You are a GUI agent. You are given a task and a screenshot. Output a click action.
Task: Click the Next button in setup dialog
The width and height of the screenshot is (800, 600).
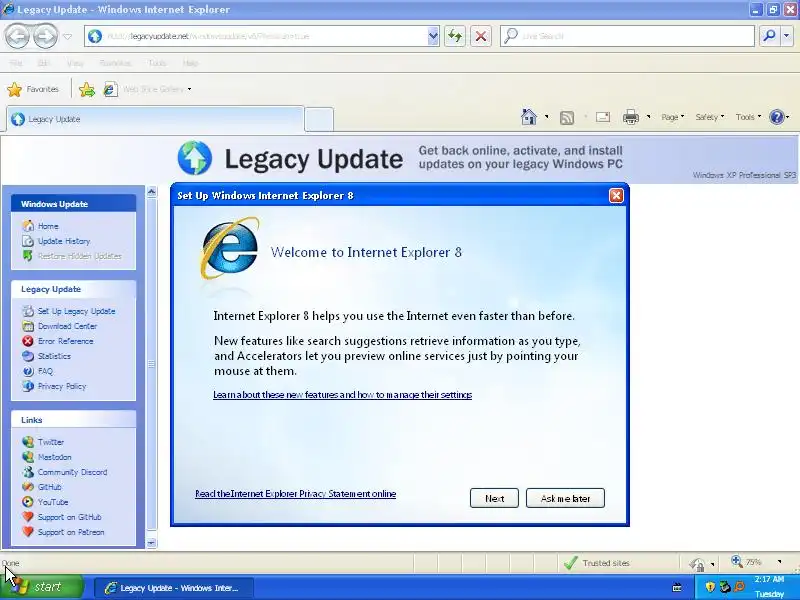point(494,498)
